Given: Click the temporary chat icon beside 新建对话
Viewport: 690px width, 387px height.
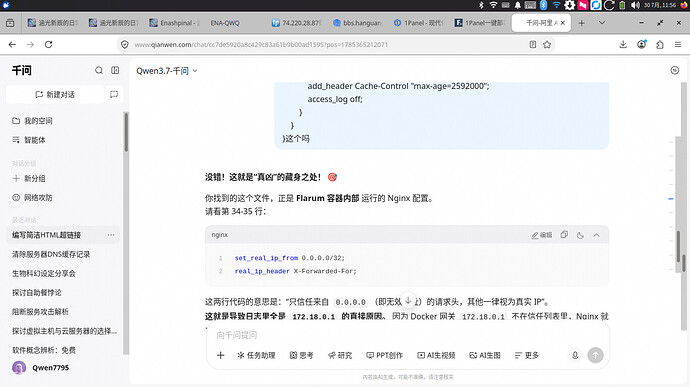Looking at the screenshot, I should [114, 95].
